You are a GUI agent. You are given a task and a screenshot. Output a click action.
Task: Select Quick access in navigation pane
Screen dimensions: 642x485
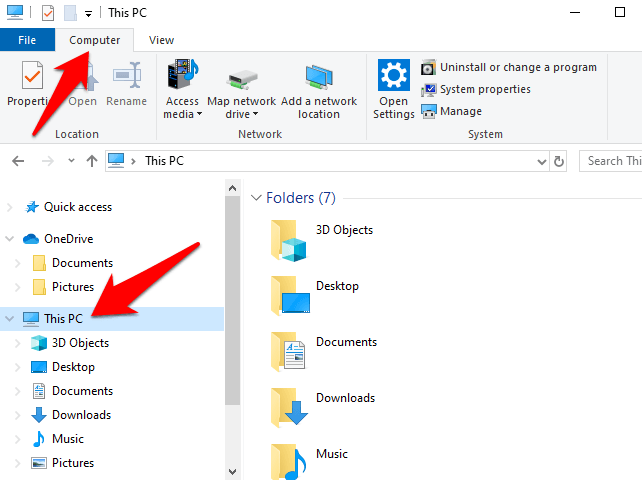[78, 207]
